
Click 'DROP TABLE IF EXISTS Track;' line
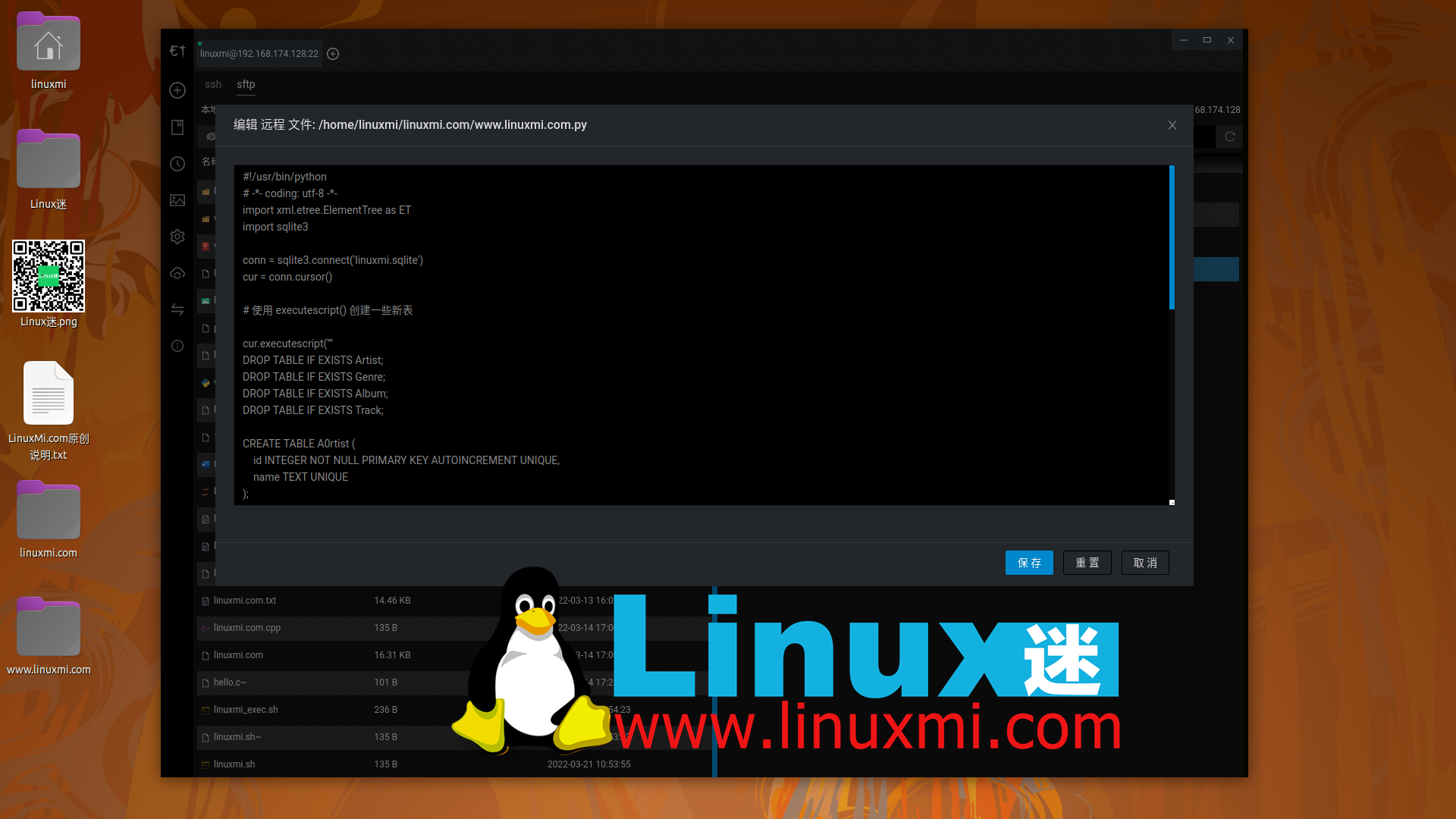click(313, 410)
